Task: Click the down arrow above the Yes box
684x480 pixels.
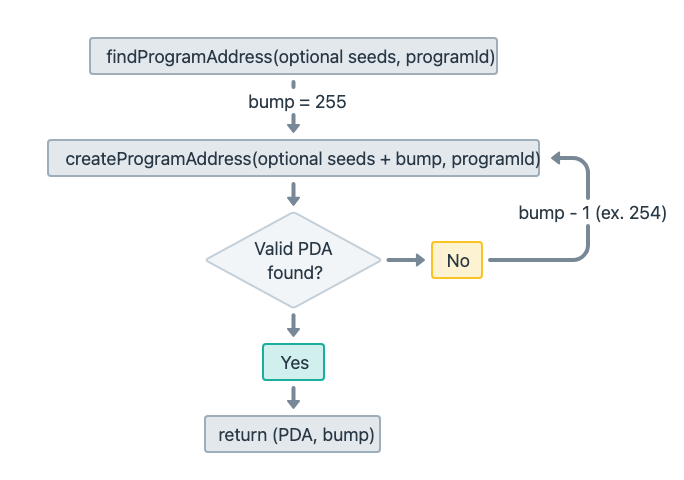Action: point(294,325)
